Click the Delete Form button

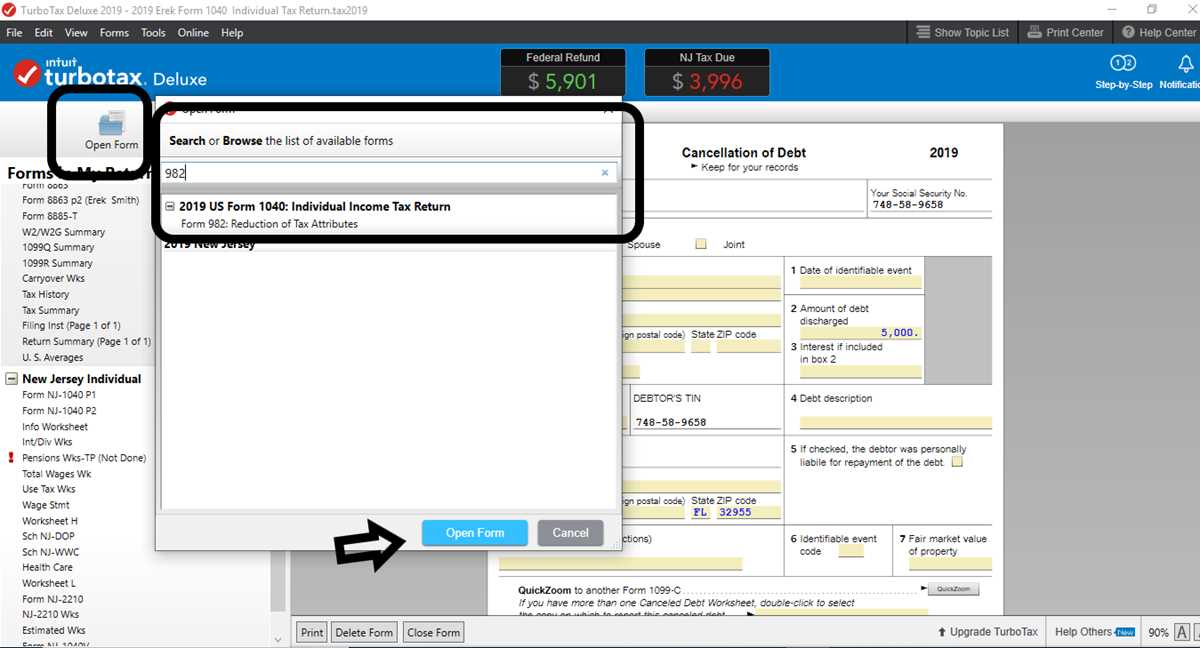[364, 632]
